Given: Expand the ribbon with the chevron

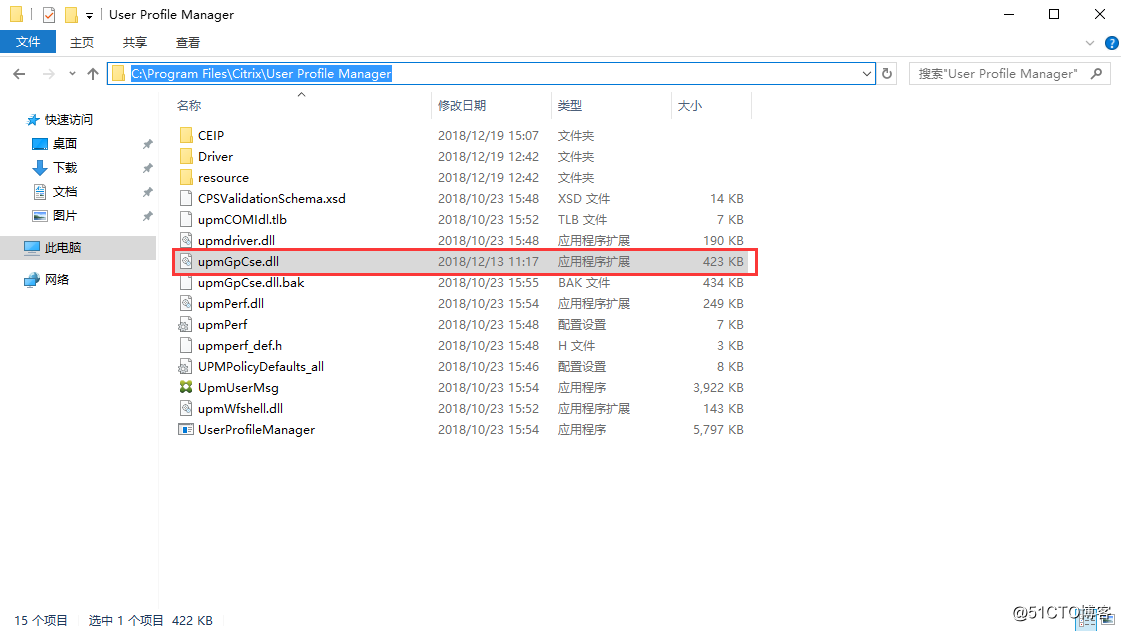Looking at the screenshot, I should click(x=1090, y=43).
